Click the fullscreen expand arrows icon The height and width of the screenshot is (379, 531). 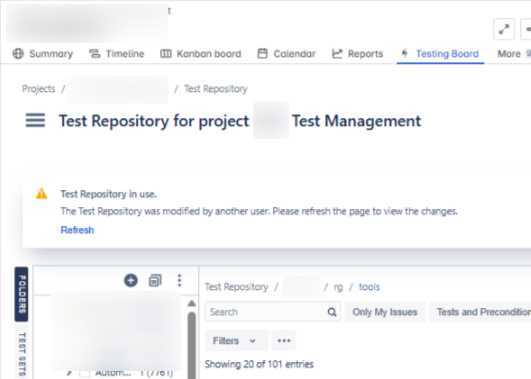[504, 29]
